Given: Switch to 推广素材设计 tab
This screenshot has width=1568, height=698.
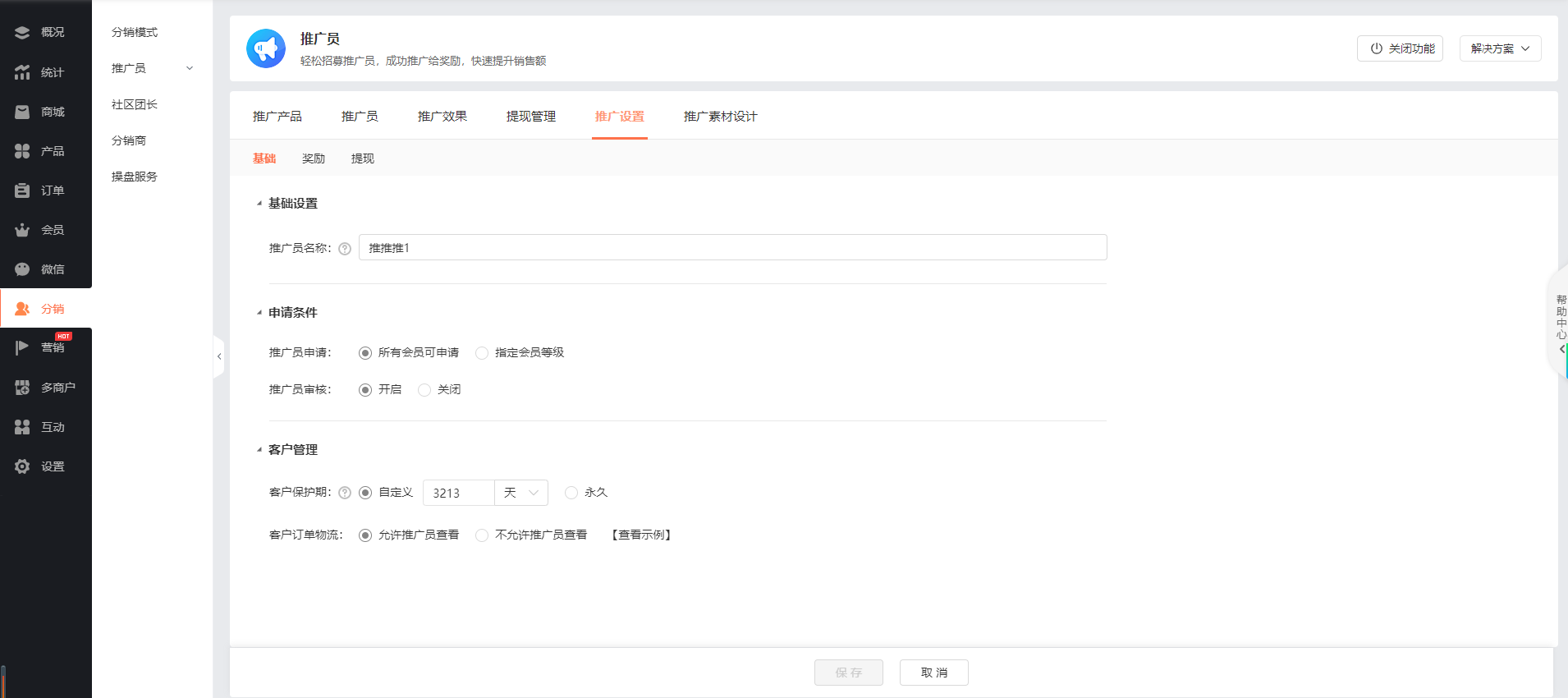Looking at the screenshot, I should pos(721,117).
